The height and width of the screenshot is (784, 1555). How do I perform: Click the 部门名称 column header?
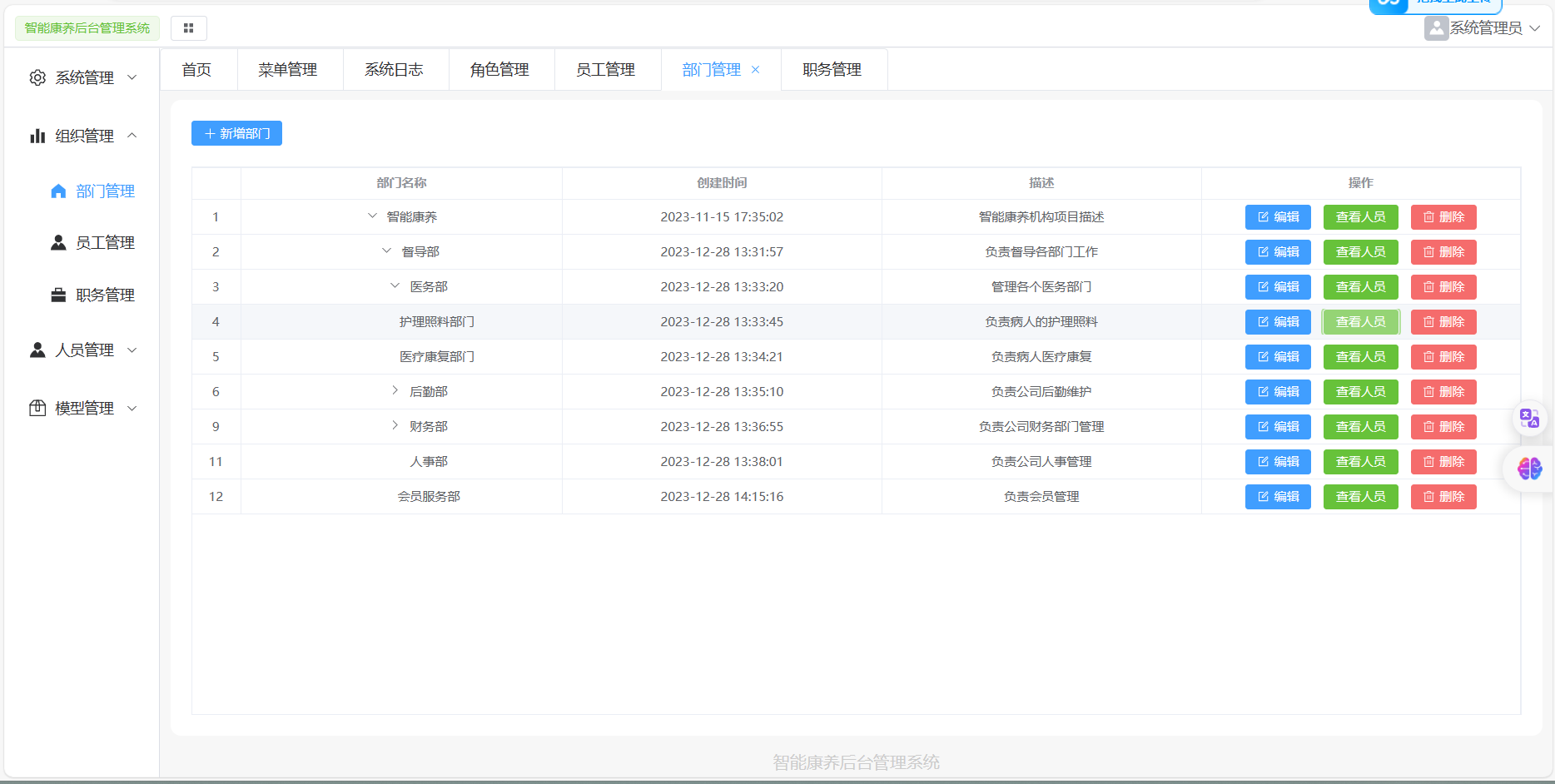tap(401, 183)
